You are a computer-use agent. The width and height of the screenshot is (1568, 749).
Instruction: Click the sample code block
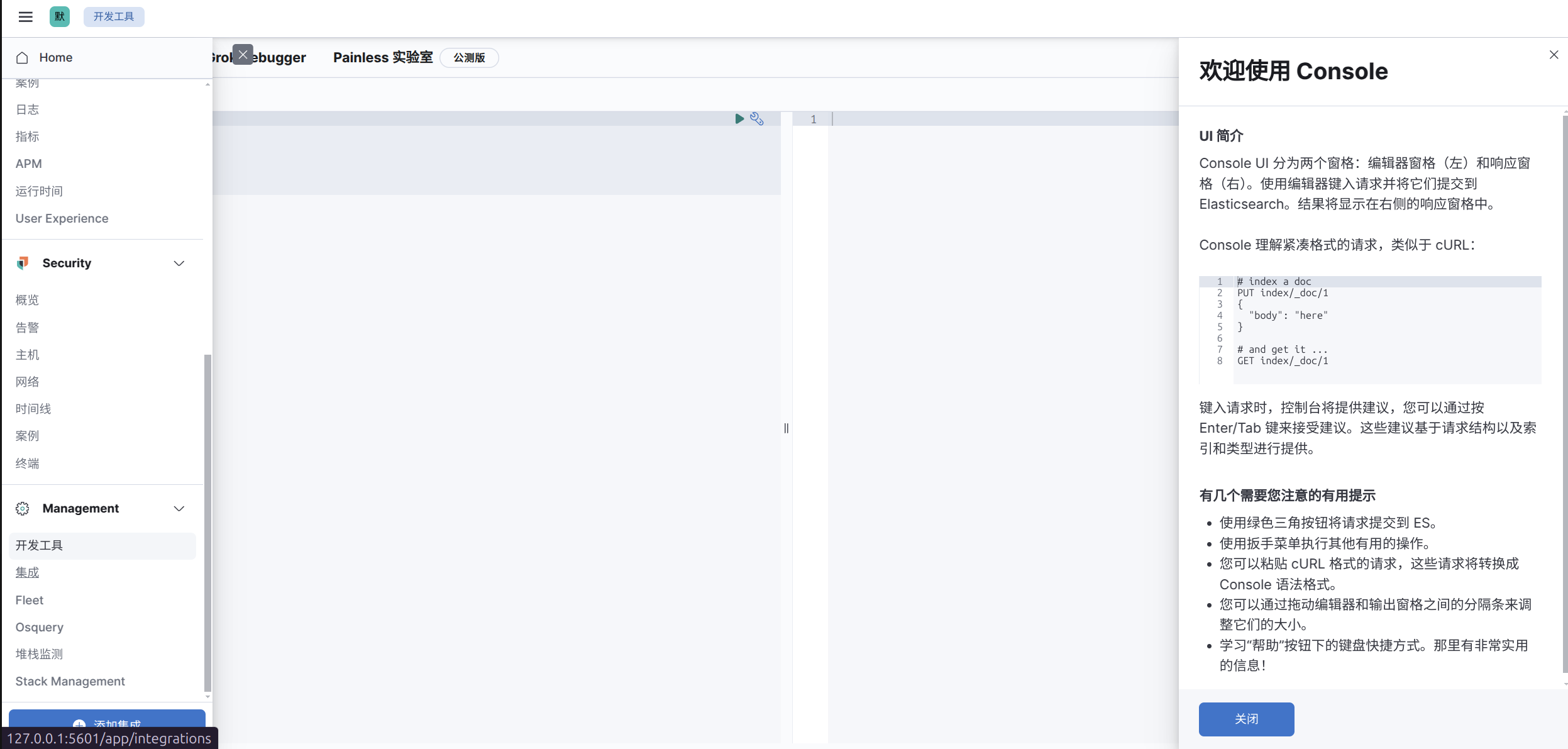pos(1370,330)
